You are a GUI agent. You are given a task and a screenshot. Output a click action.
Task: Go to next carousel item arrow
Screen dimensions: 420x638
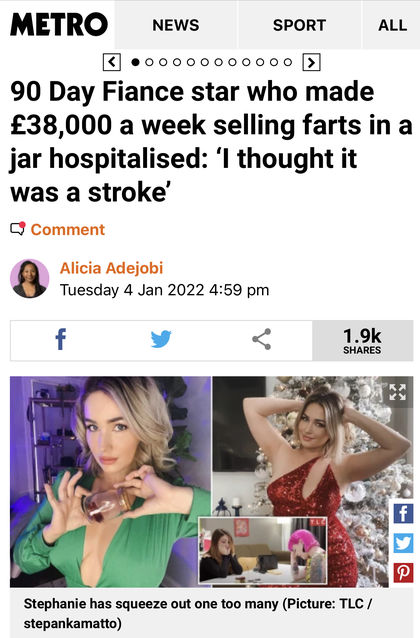[311, 62]
